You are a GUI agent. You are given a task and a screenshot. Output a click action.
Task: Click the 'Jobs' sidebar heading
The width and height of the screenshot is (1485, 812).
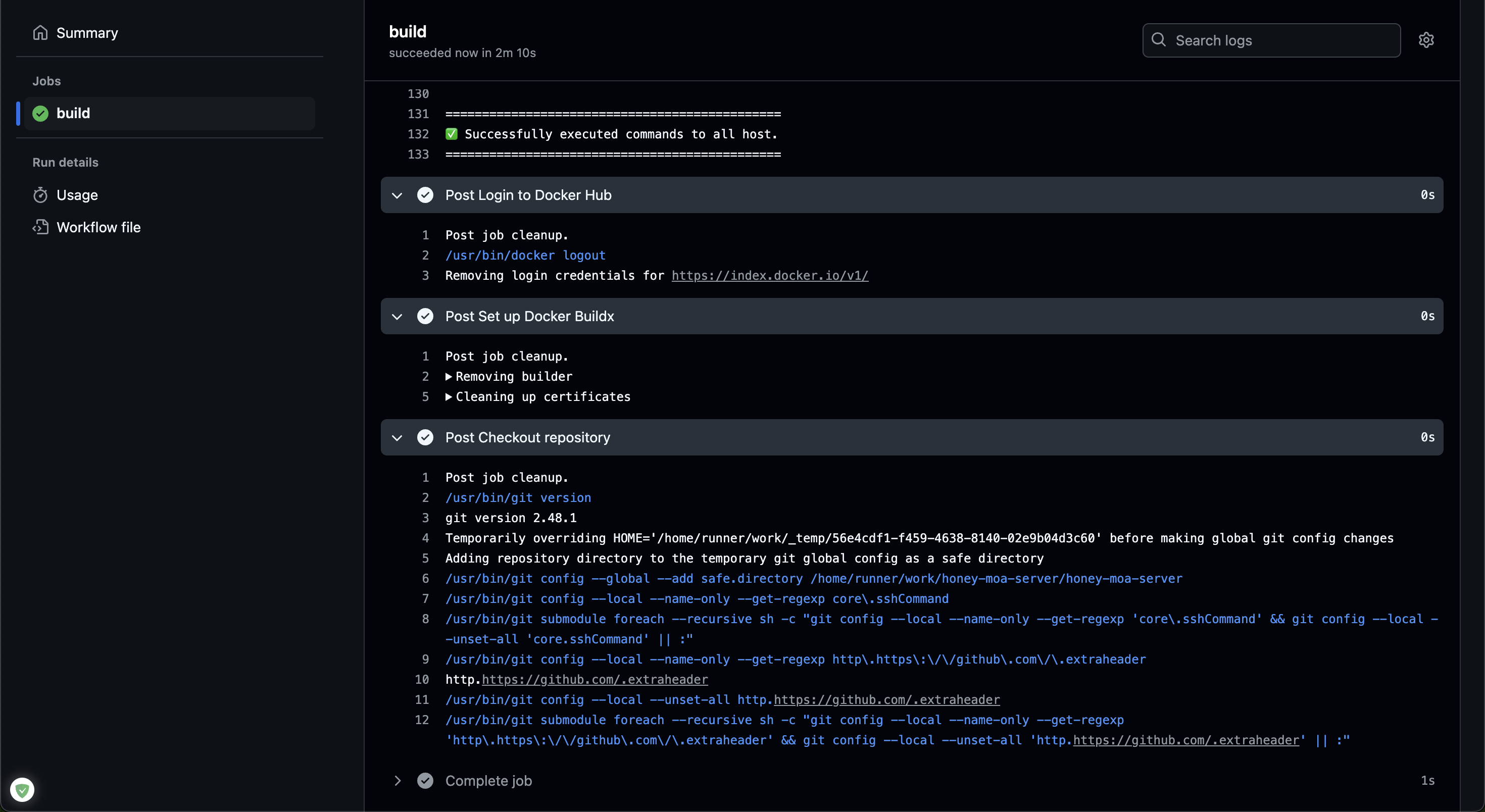click(46, 81)
